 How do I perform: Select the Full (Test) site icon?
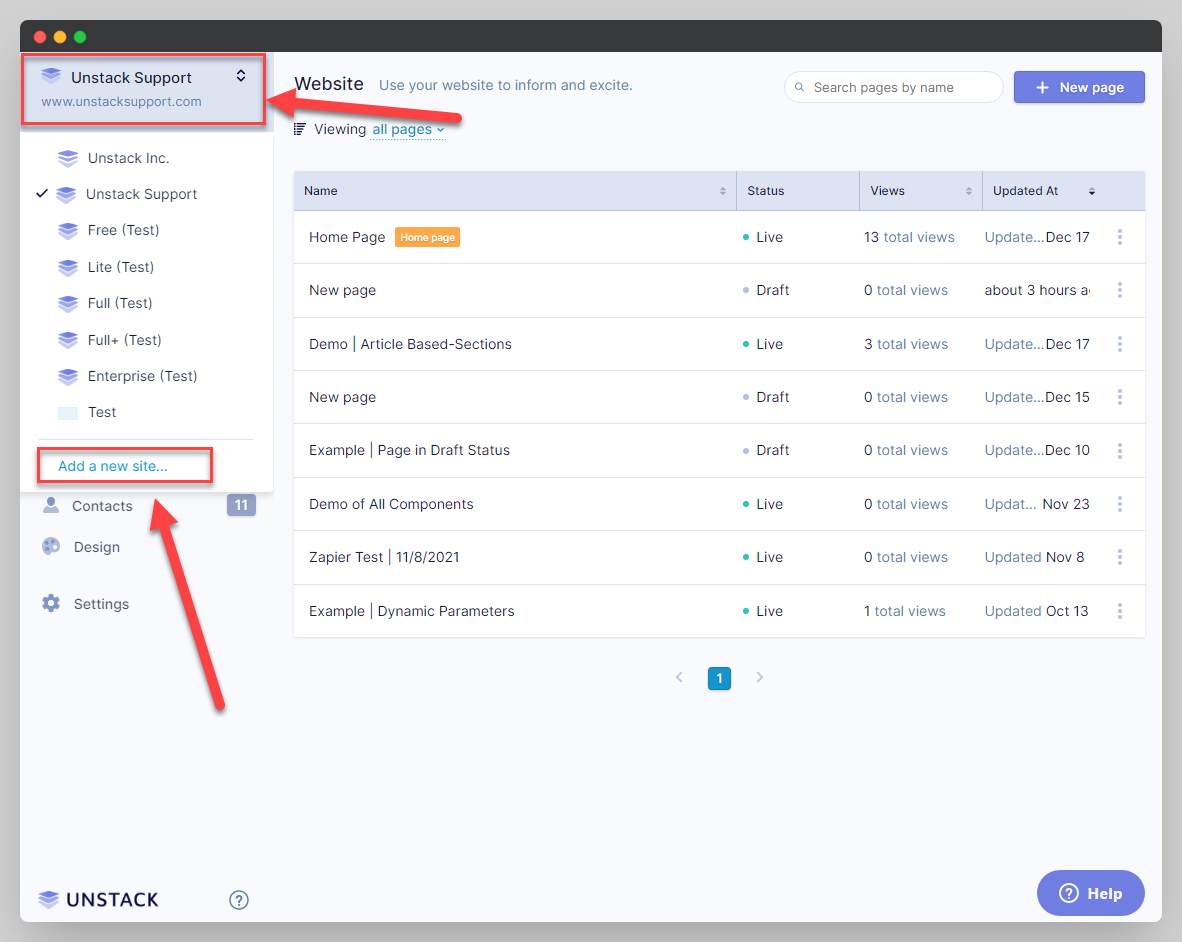coord(68,304)
